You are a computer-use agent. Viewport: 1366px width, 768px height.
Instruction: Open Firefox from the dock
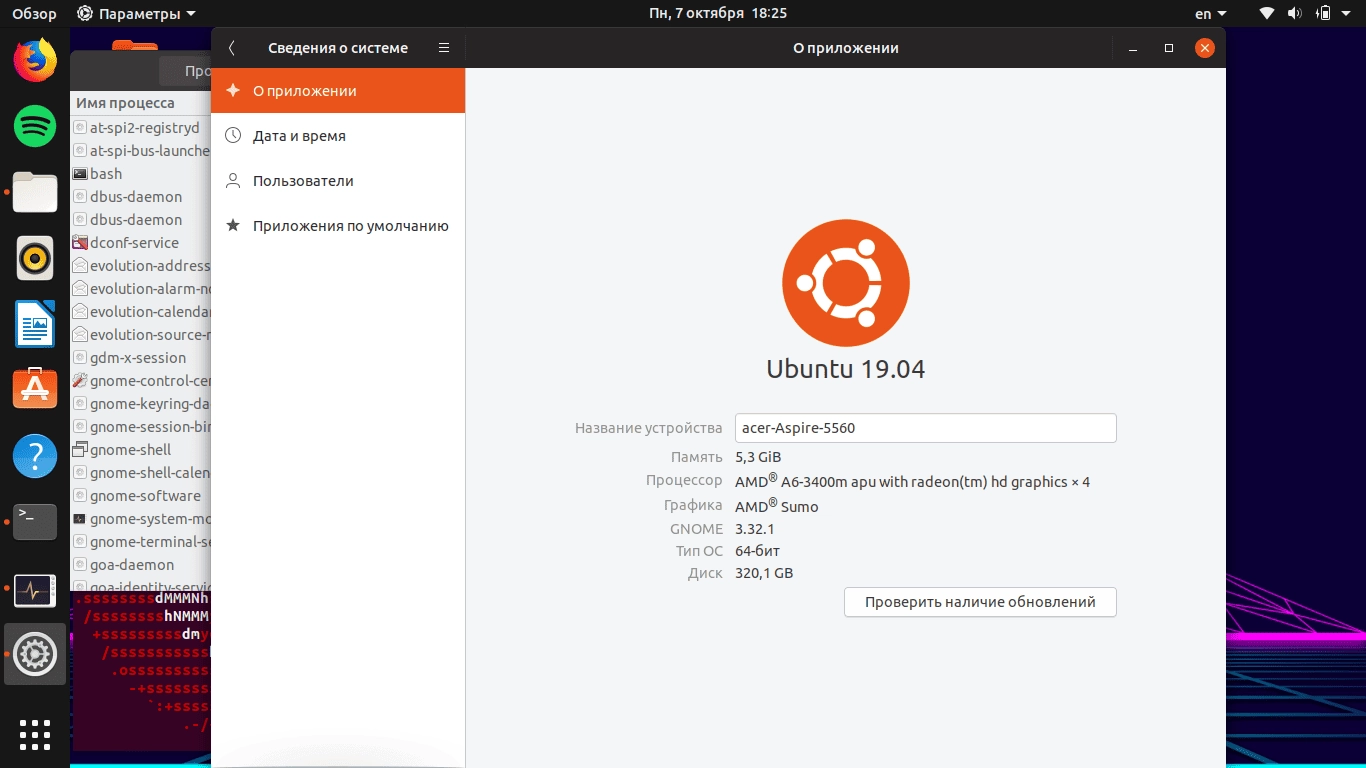[x=35, y=61]
